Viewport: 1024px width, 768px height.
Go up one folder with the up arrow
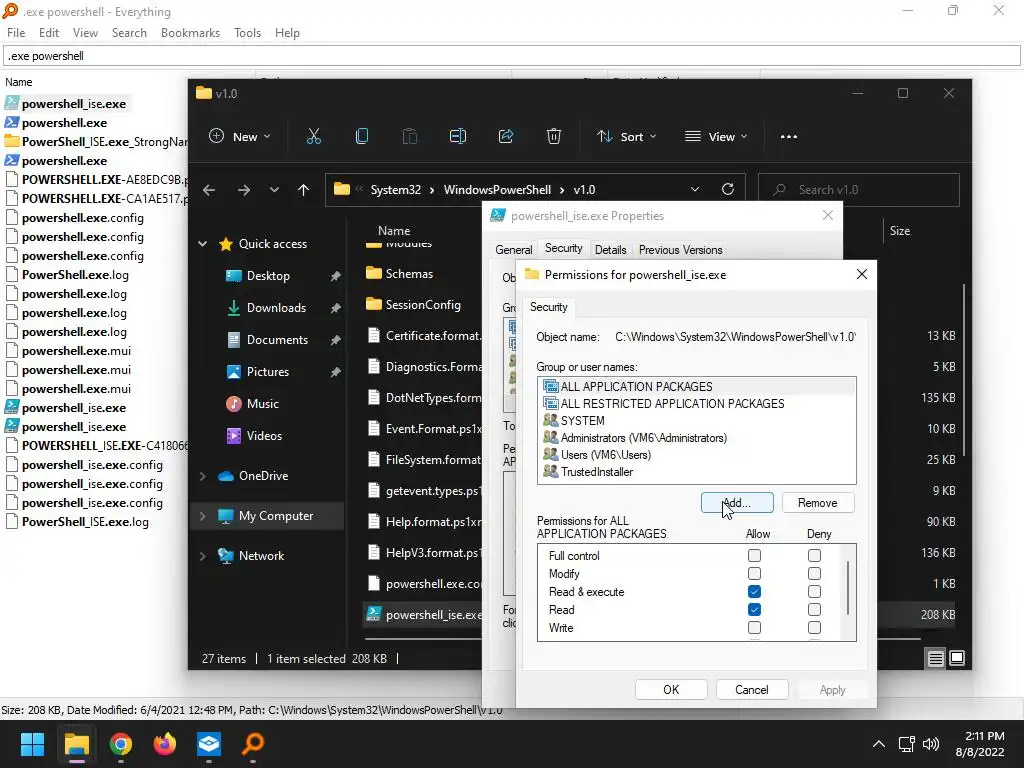[303, 190]
